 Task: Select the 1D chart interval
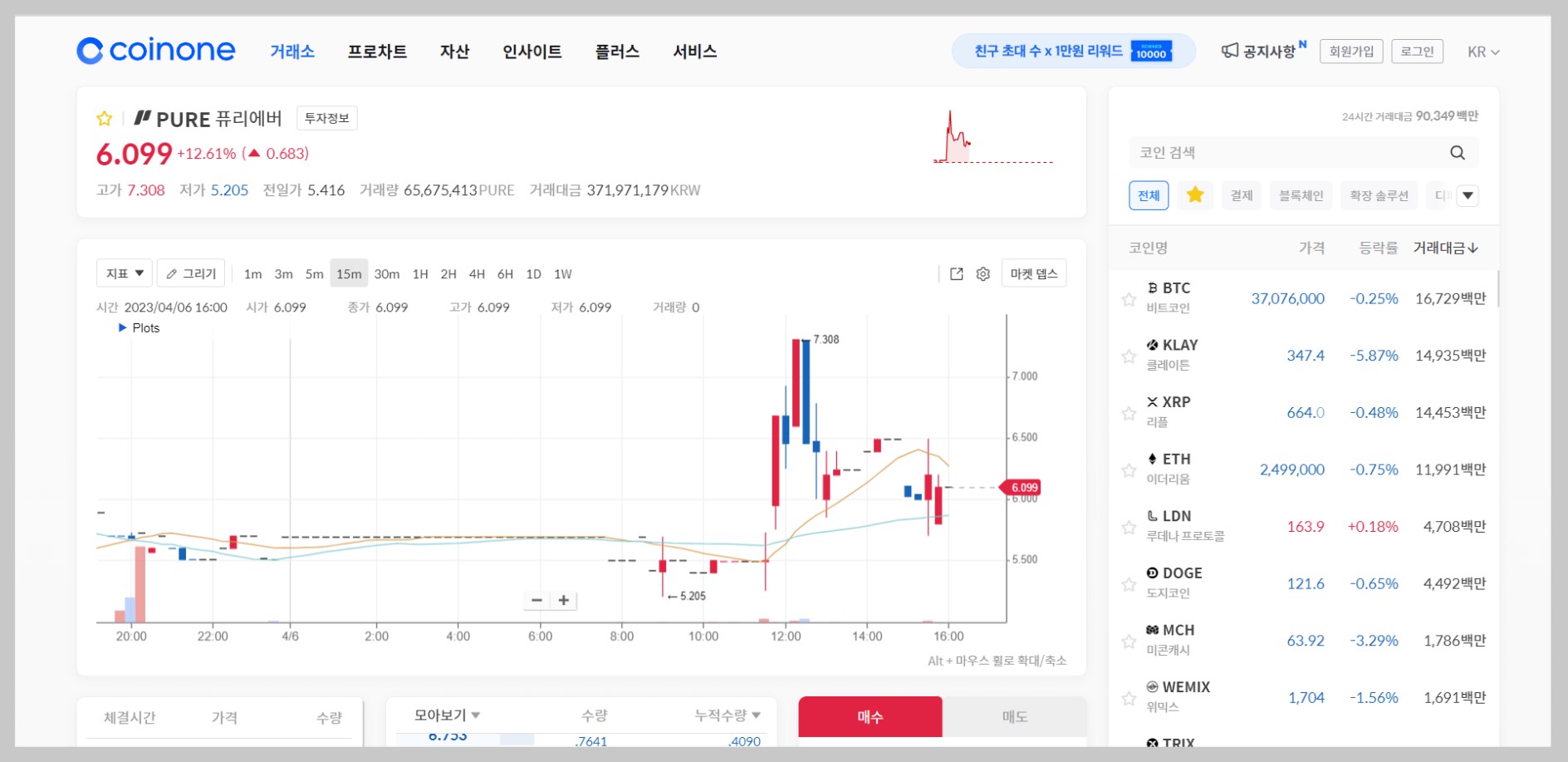[x=533, y=273]
